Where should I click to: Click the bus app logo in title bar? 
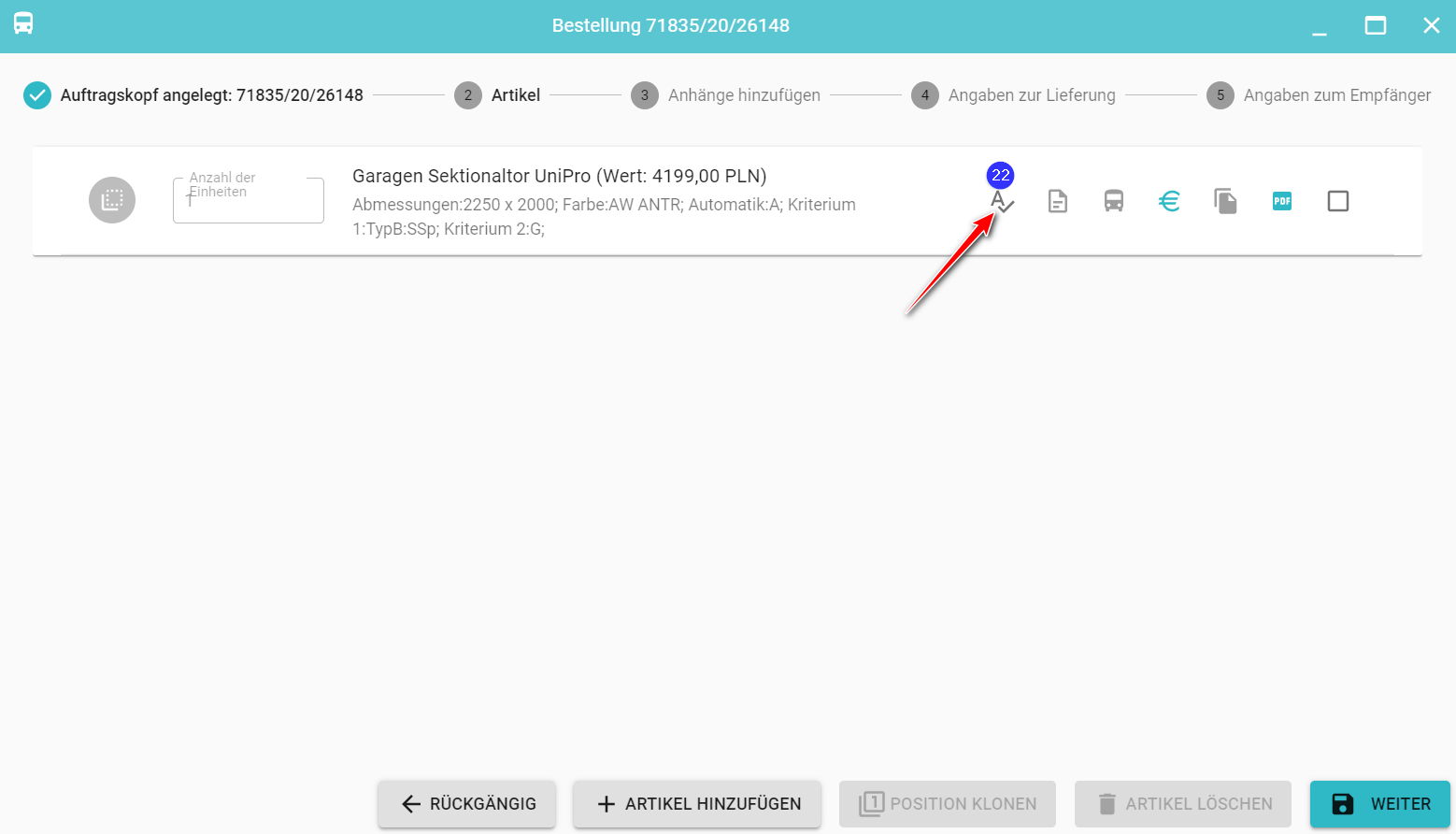point(23,24)
